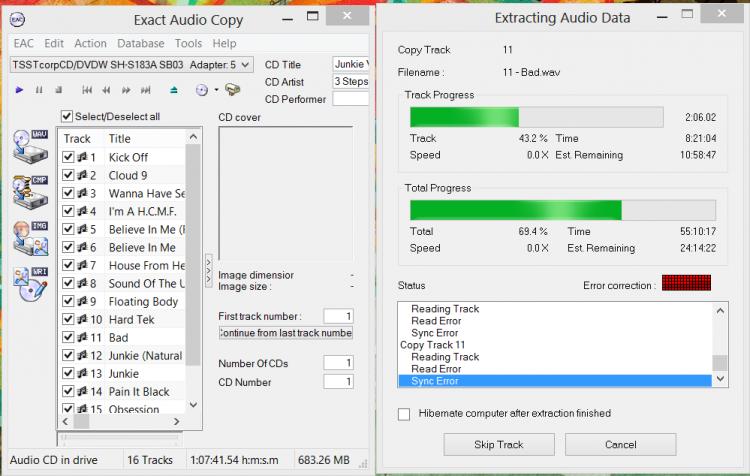Open the TSSTcorp drive selection dropdown
This screenshot has height=476, width=750.
point(131,65)
